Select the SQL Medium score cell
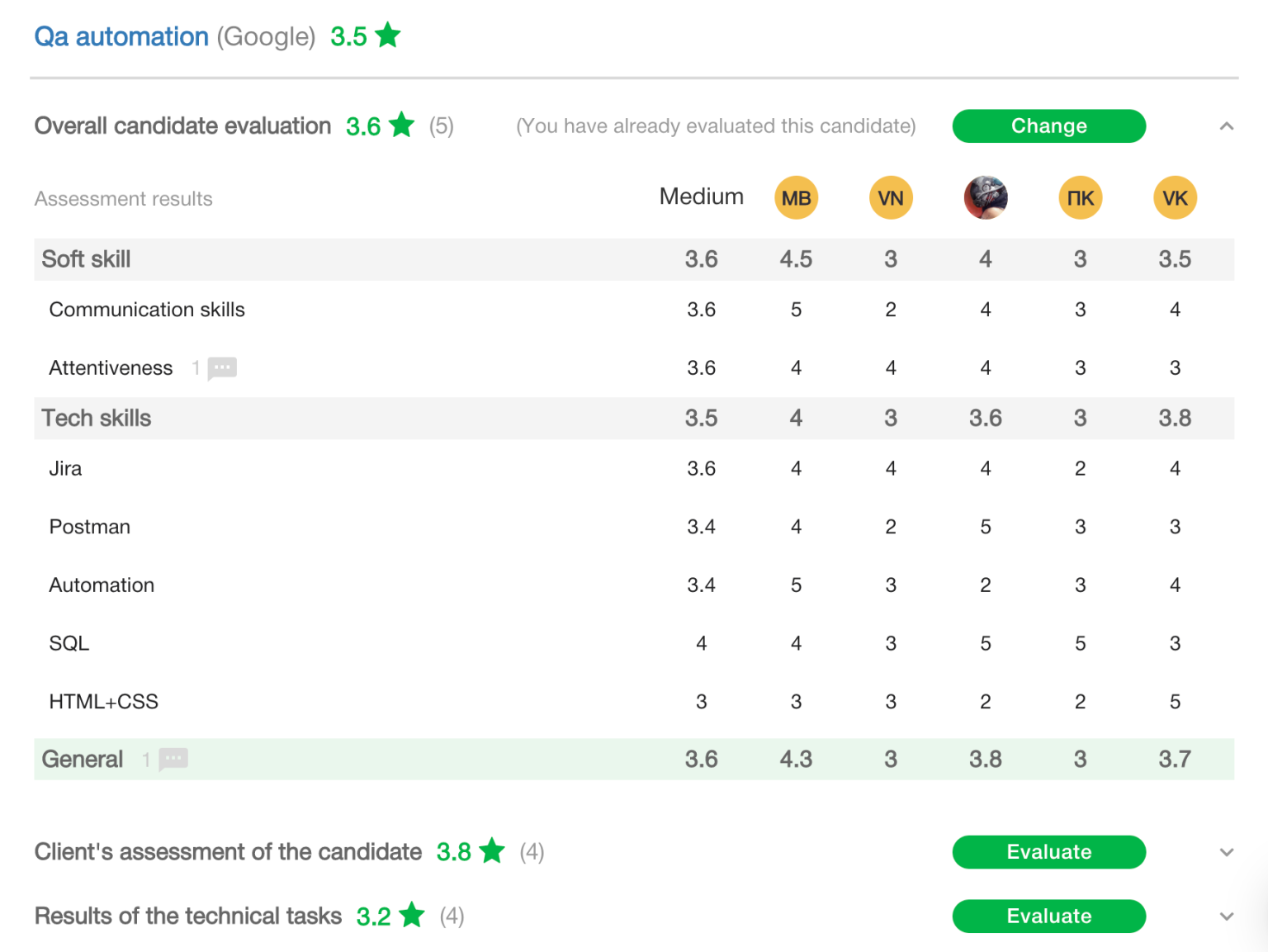 tap(701, 643)
